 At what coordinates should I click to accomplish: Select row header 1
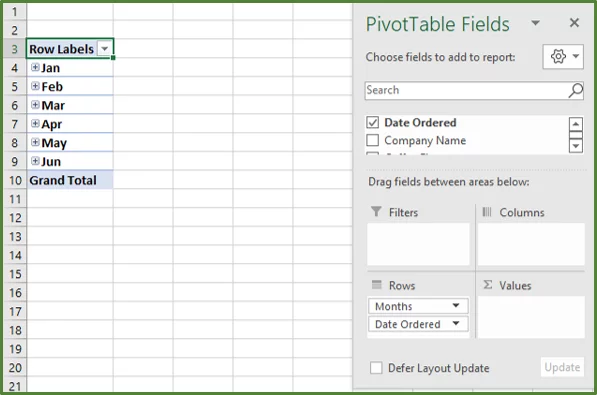point(14,11)
